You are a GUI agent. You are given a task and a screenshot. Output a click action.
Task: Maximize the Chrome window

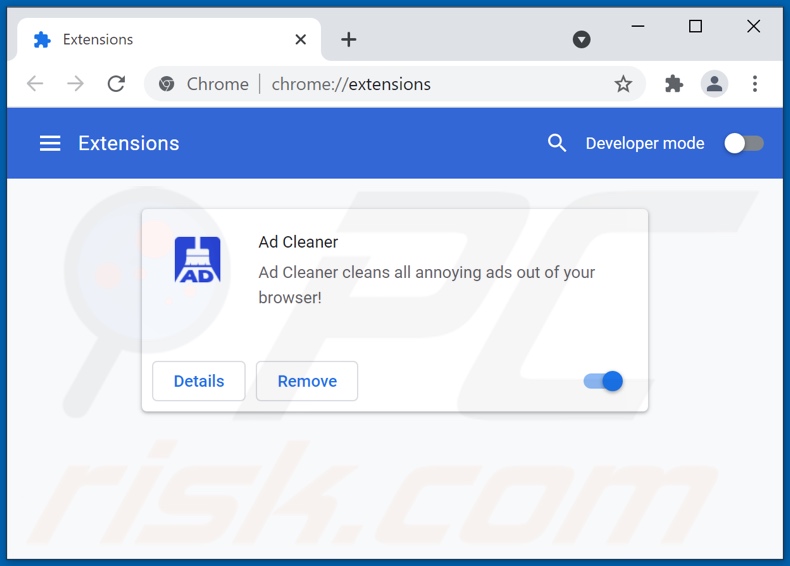pos(695,26)
